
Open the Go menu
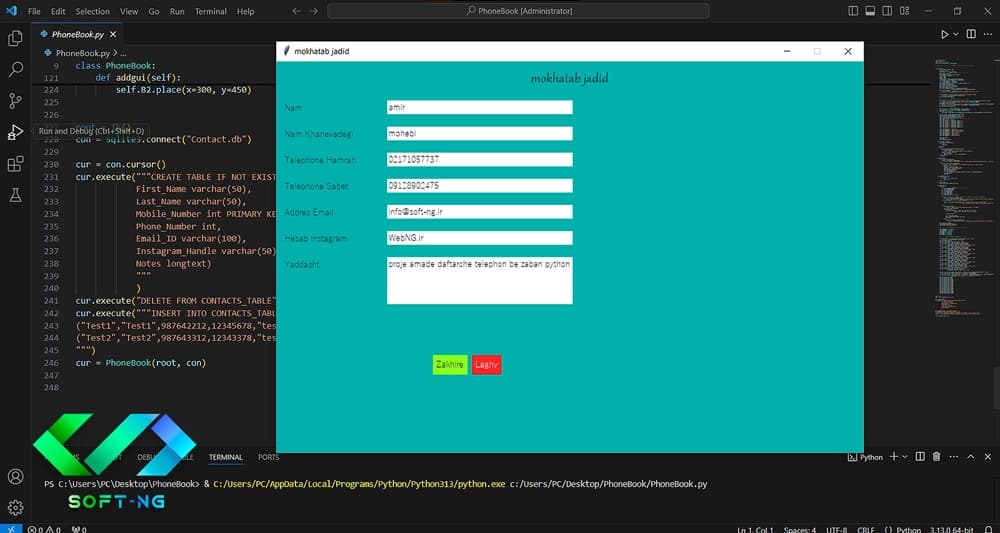154,11
